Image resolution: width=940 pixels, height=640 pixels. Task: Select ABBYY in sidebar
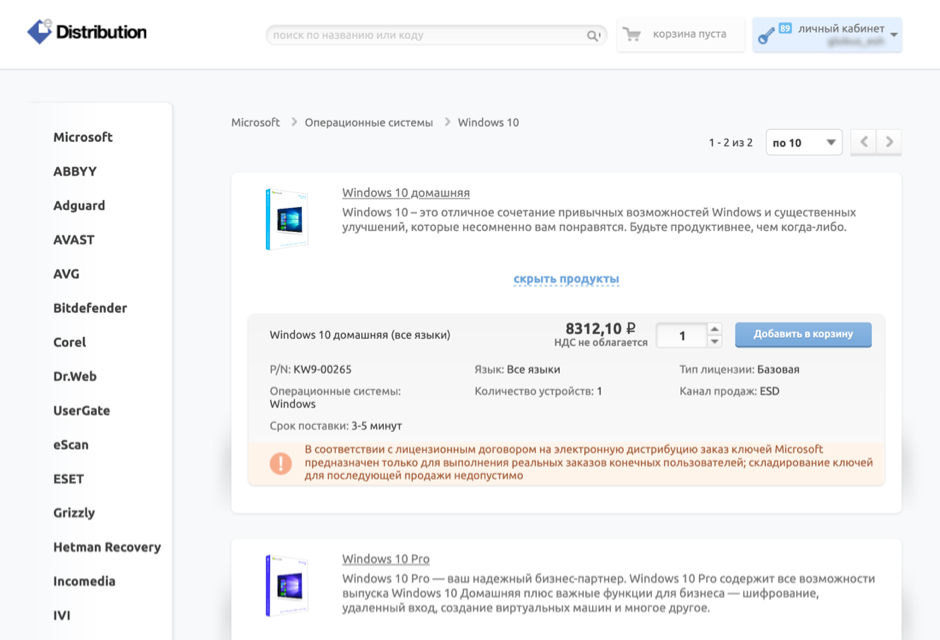tap(75, 171)
